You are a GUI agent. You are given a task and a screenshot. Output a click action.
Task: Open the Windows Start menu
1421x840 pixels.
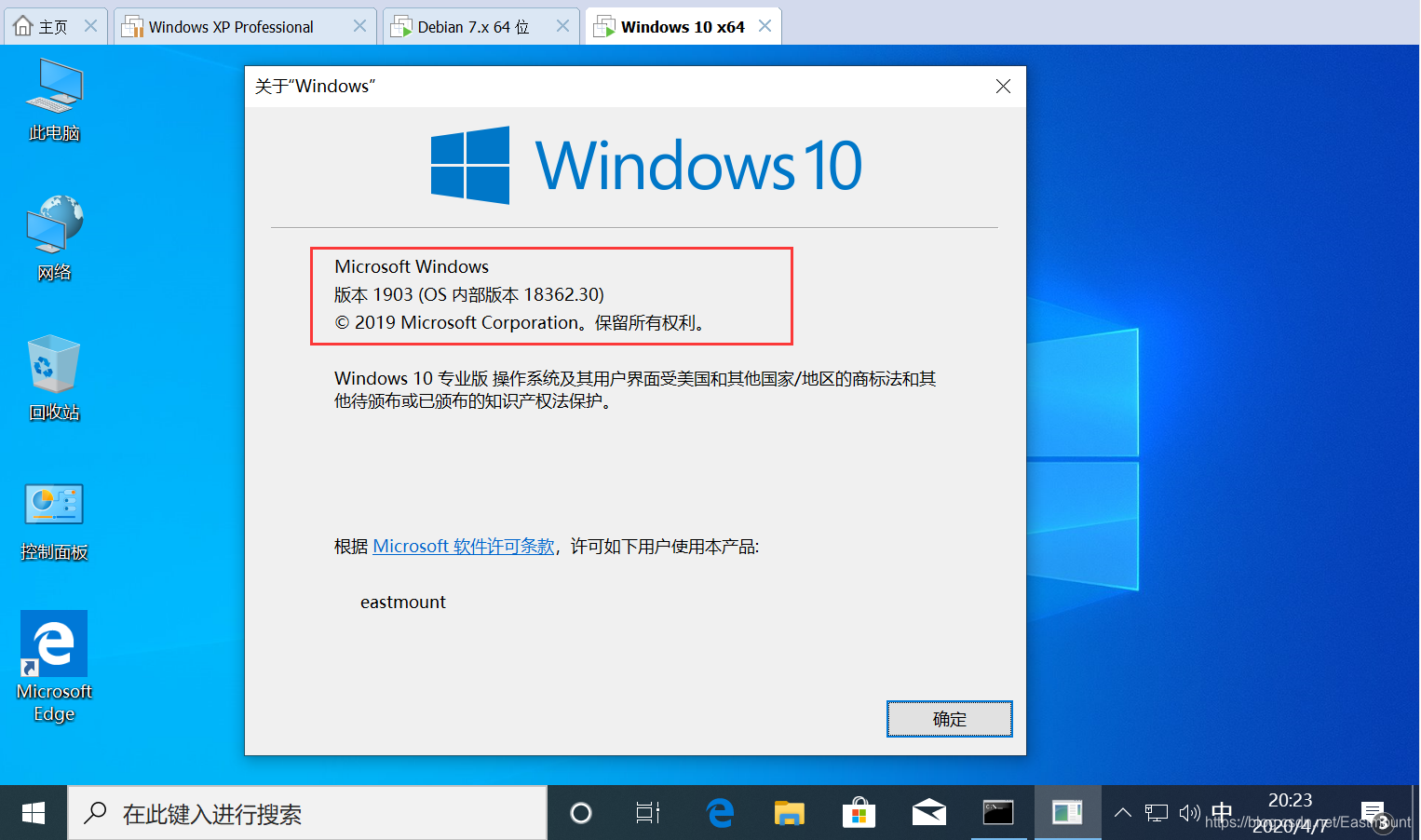(x=34, y=813)
